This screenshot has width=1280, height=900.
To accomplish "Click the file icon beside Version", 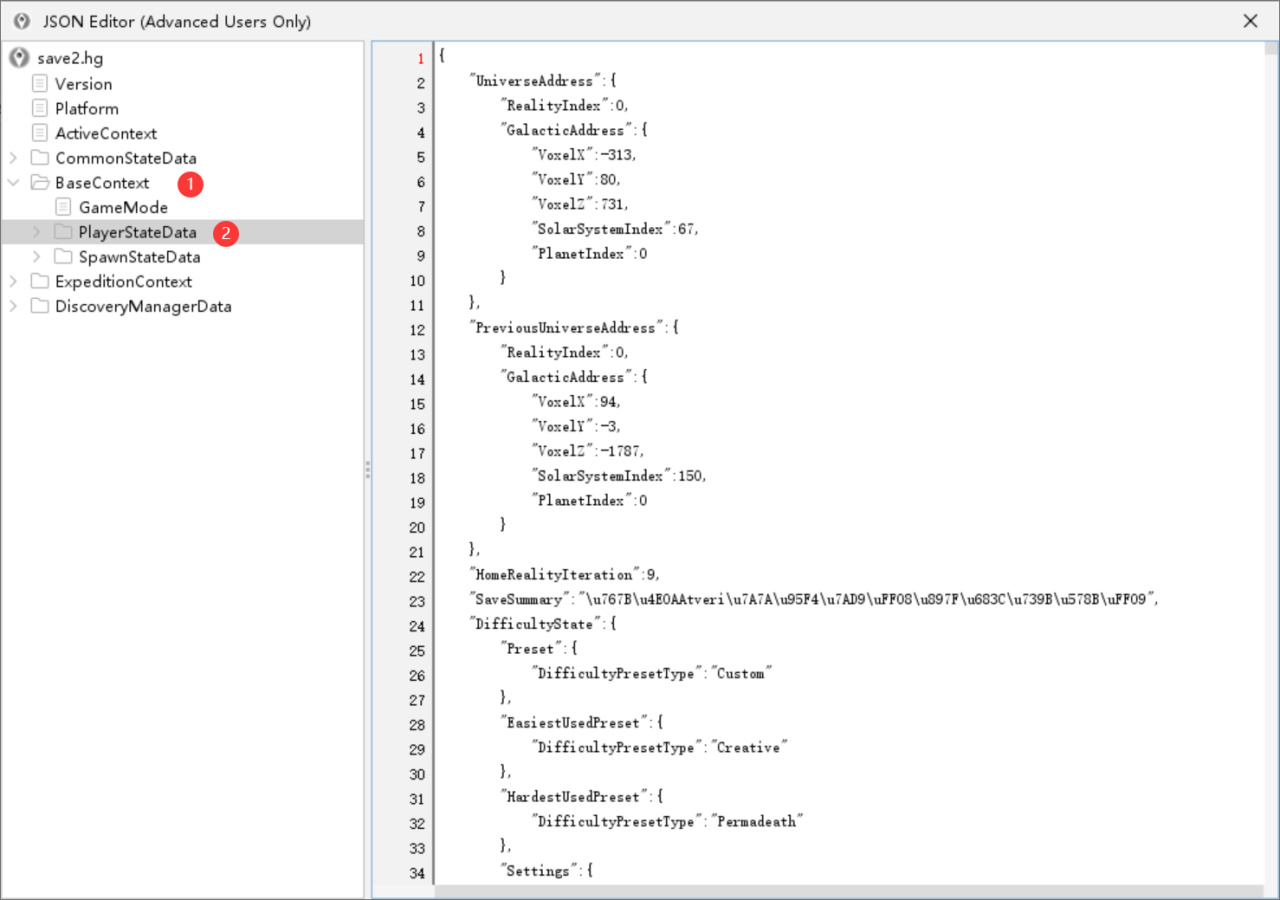I will [x=40, y=83].
